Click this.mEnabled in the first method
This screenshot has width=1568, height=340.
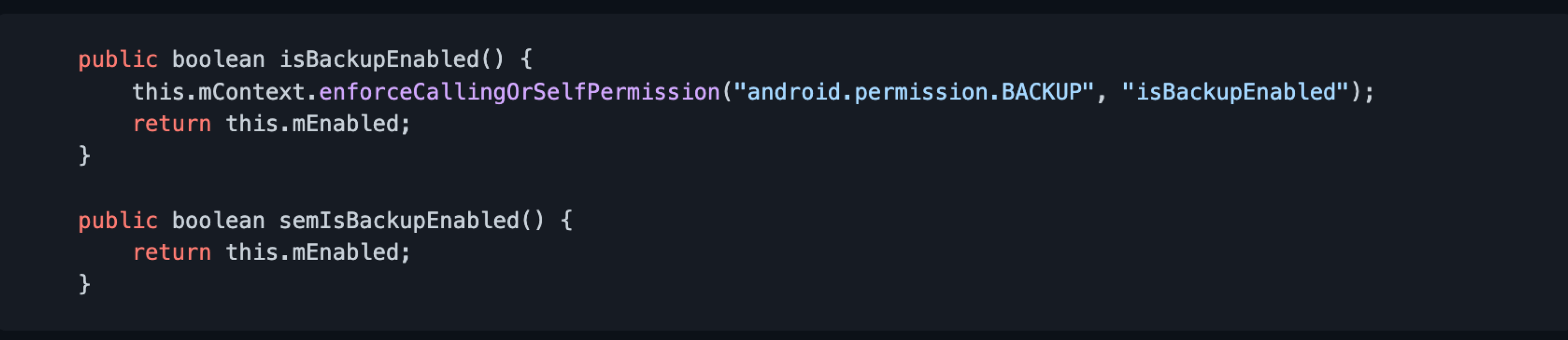click(x=312, y=124)
